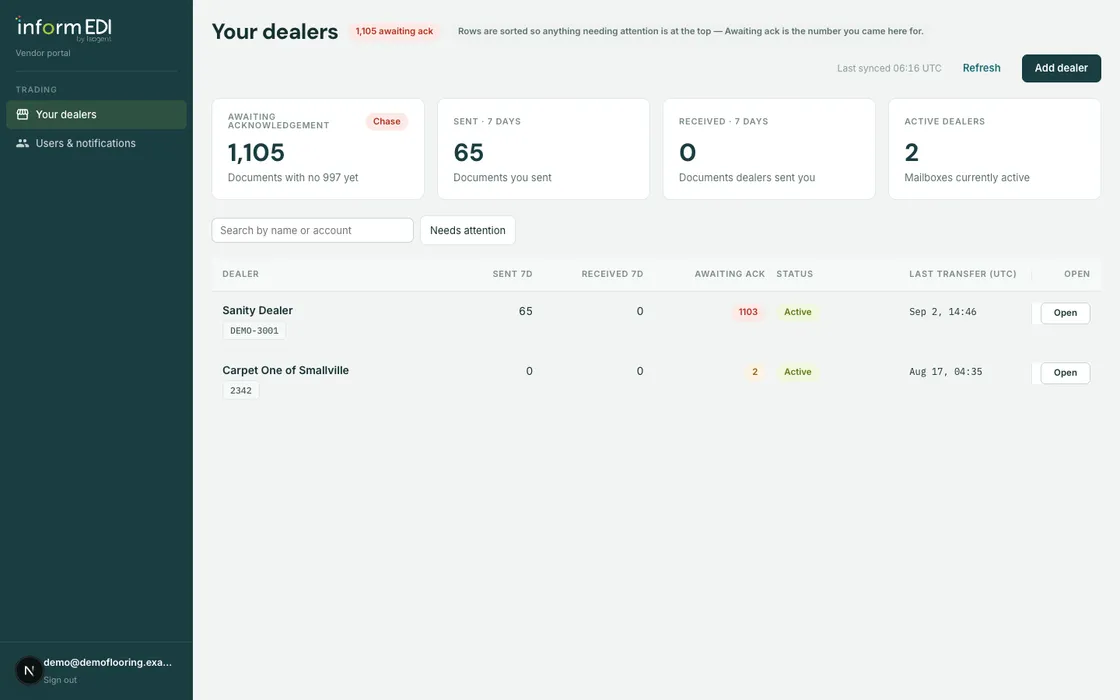
Task: Click the Carpet One of Smallville name
Action: [x=286, y=370]
